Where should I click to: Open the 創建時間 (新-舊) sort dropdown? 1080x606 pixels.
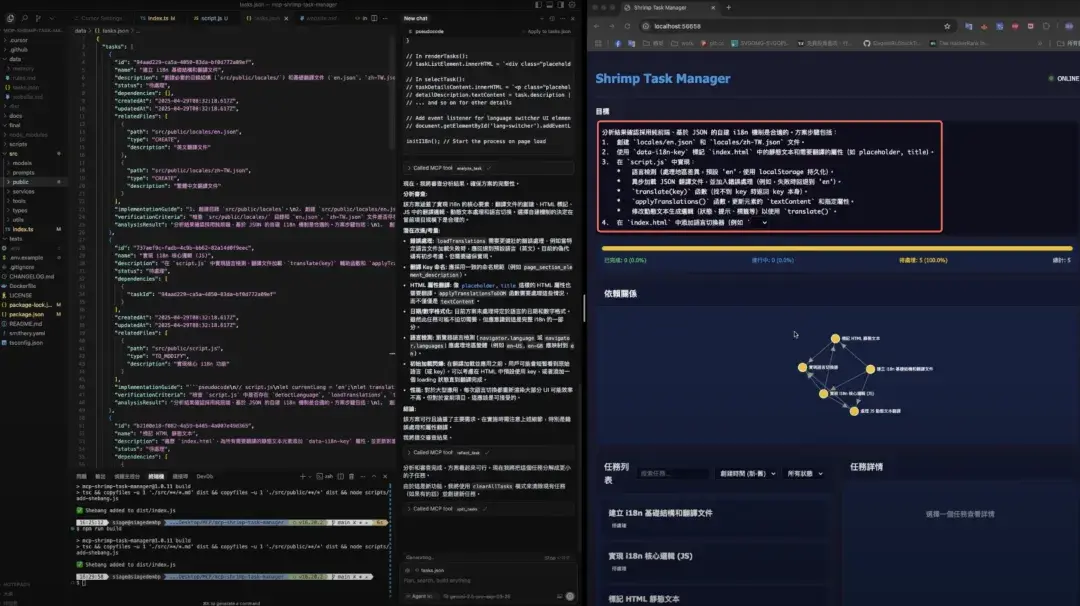745,472
